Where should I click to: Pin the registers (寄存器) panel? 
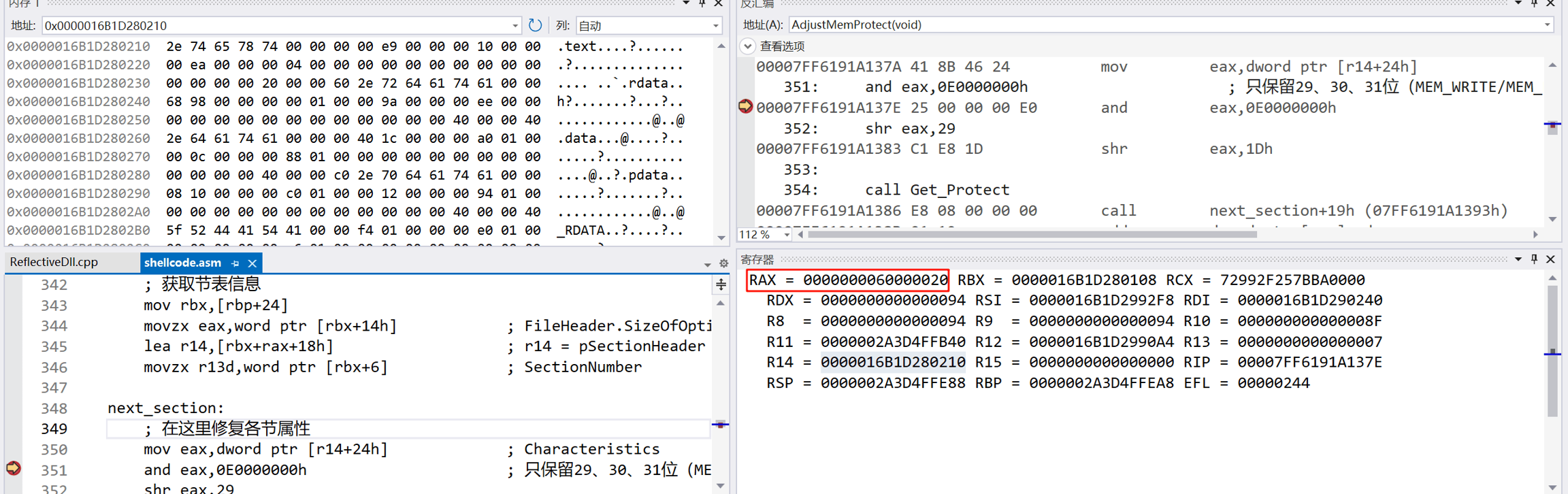[1534, 259]
